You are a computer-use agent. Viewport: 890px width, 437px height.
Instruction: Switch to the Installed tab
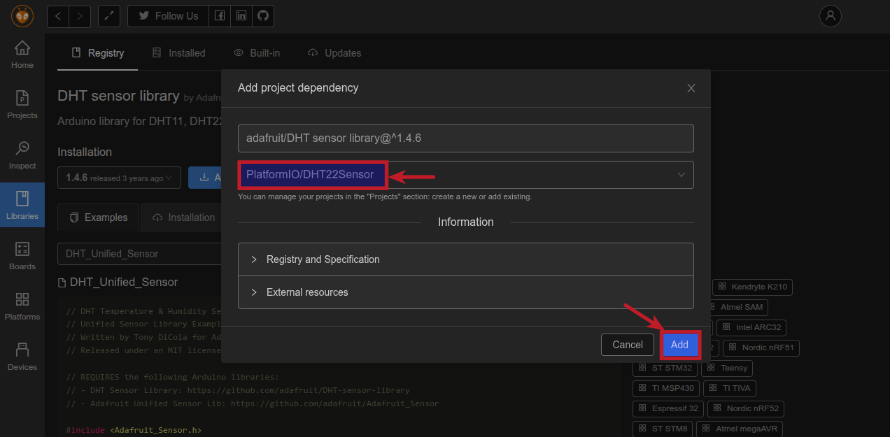(179, 53)
